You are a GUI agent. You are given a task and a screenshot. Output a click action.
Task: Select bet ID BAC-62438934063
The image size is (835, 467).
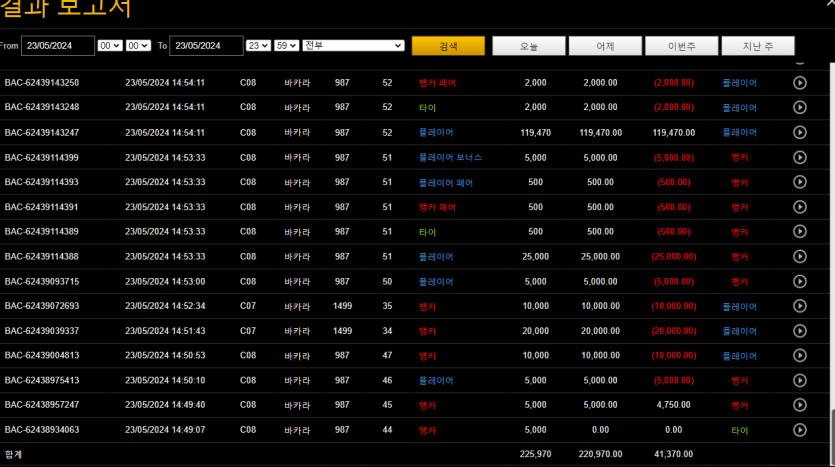click(x=42, y=430)
